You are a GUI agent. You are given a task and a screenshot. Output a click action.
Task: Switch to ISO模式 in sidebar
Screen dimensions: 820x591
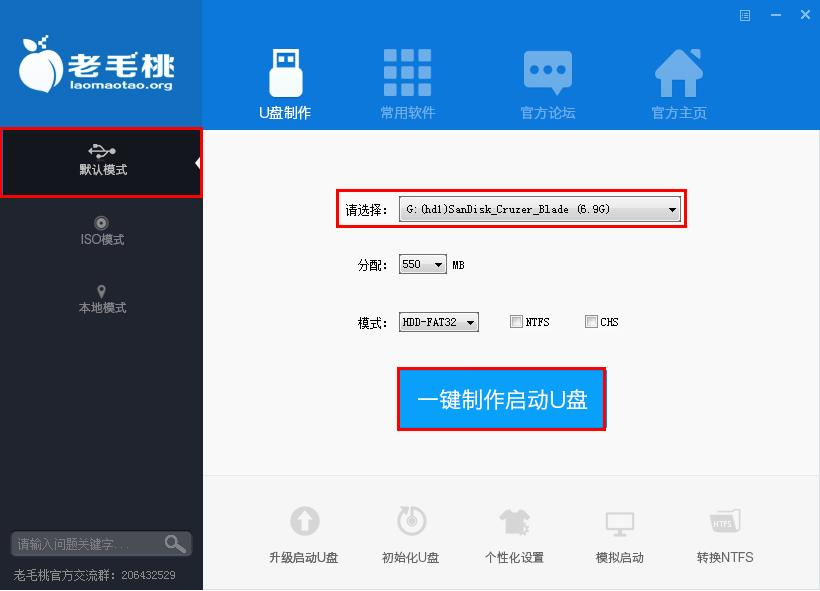pos(102,231)
